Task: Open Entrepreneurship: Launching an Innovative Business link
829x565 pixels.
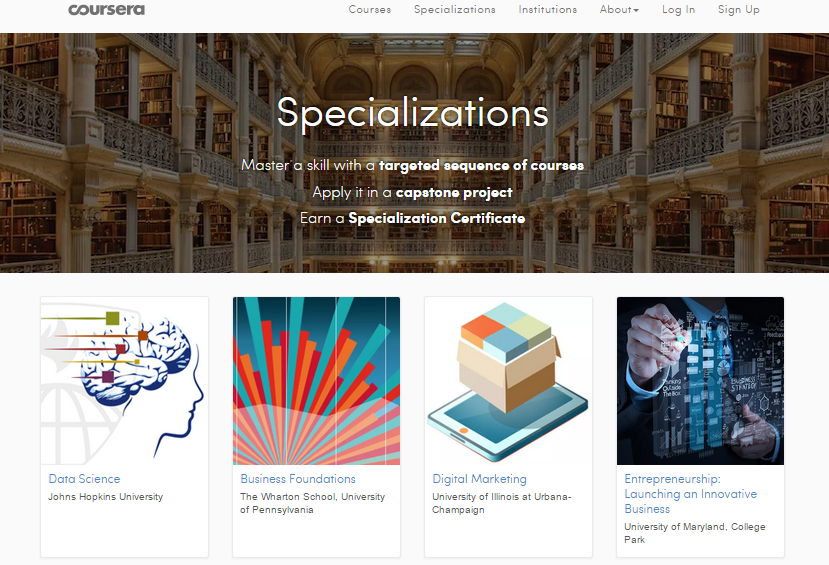Action: coord(690,494)
